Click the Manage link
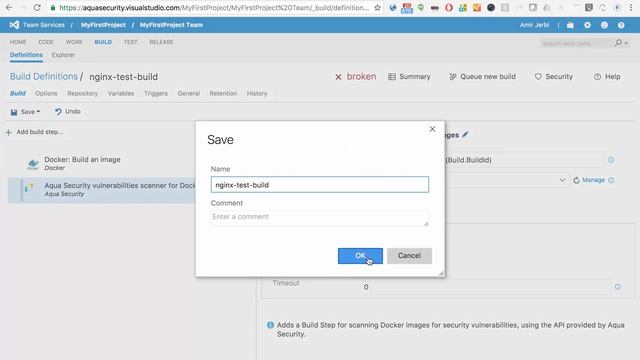 tap(593, 180)
